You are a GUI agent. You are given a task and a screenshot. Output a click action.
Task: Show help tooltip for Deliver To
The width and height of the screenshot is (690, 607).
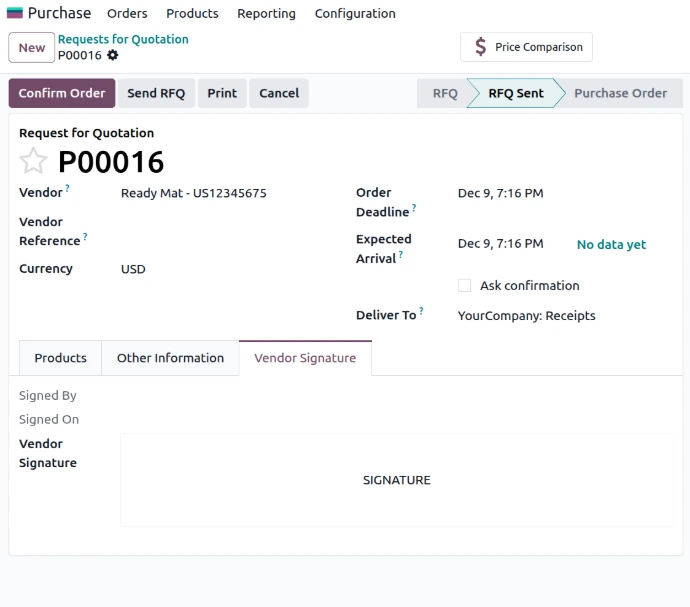pos(421,311)
